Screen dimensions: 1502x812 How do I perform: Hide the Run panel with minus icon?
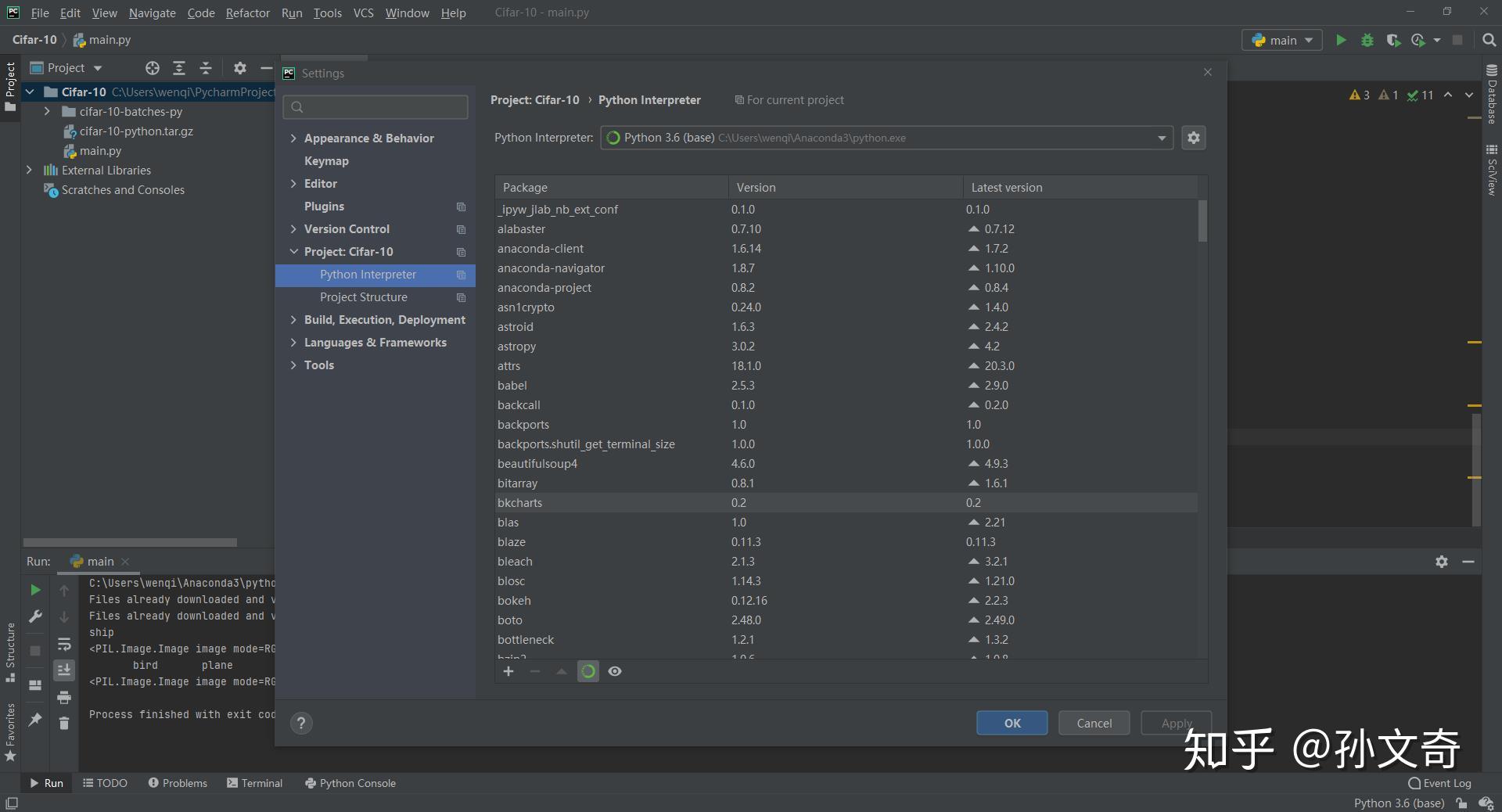(x=1468, y=562)
